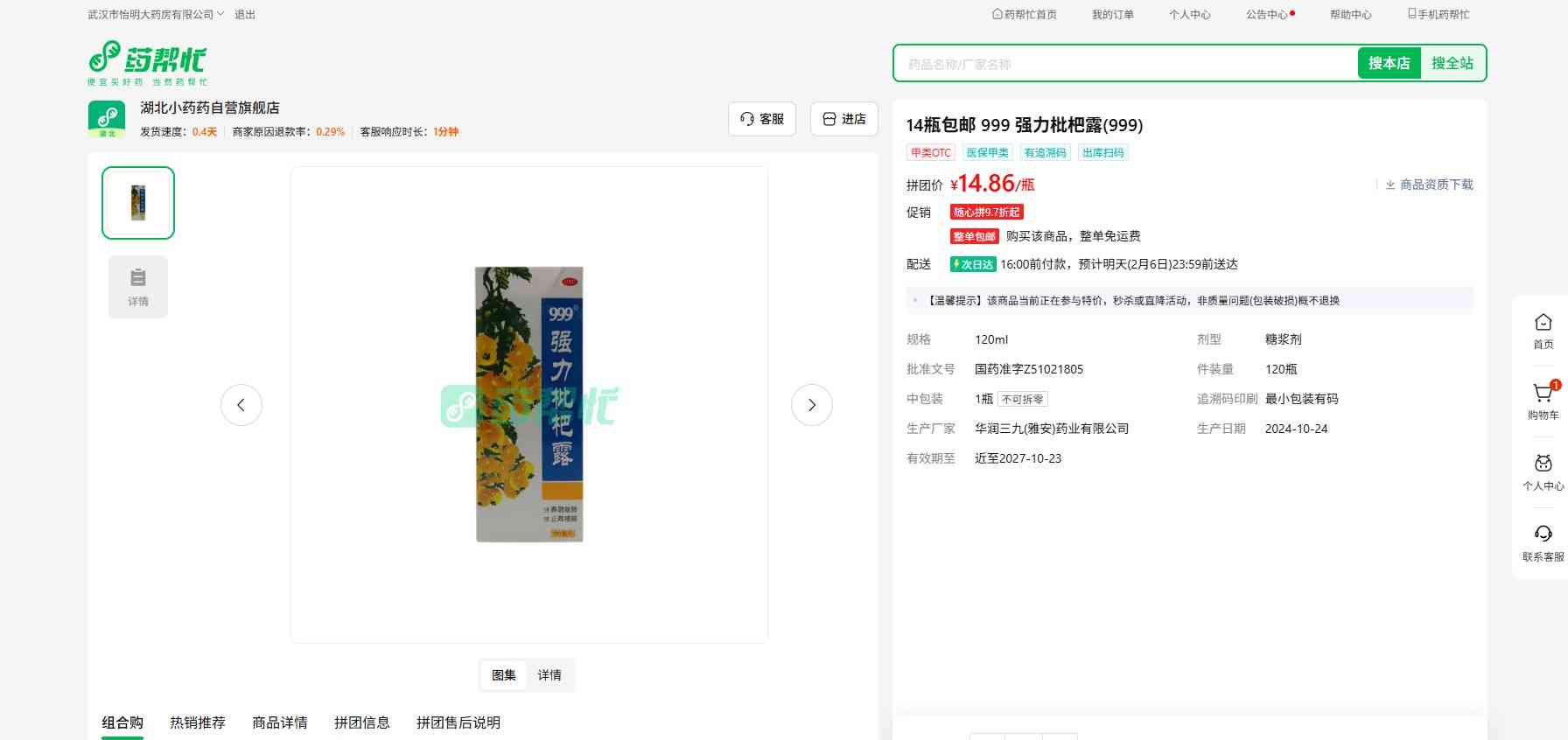Click the 药帮忙 logo

pyautogui.click(x=147, y=63)
